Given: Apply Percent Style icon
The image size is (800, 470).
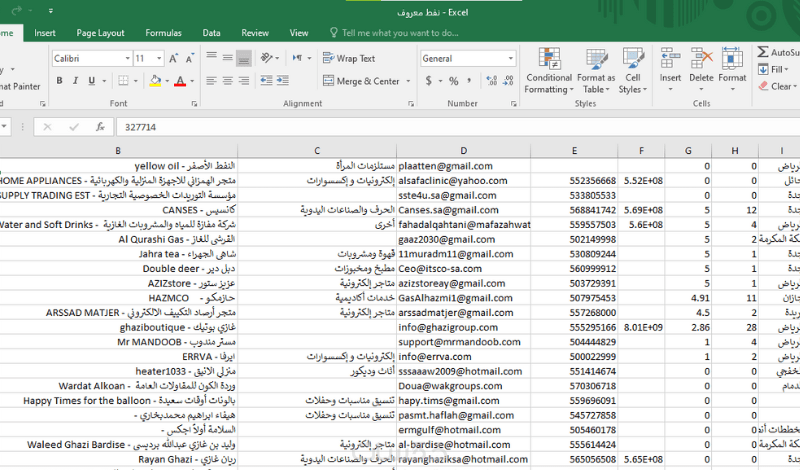Looking at the screenshot, I should click(x=454, y=81).
